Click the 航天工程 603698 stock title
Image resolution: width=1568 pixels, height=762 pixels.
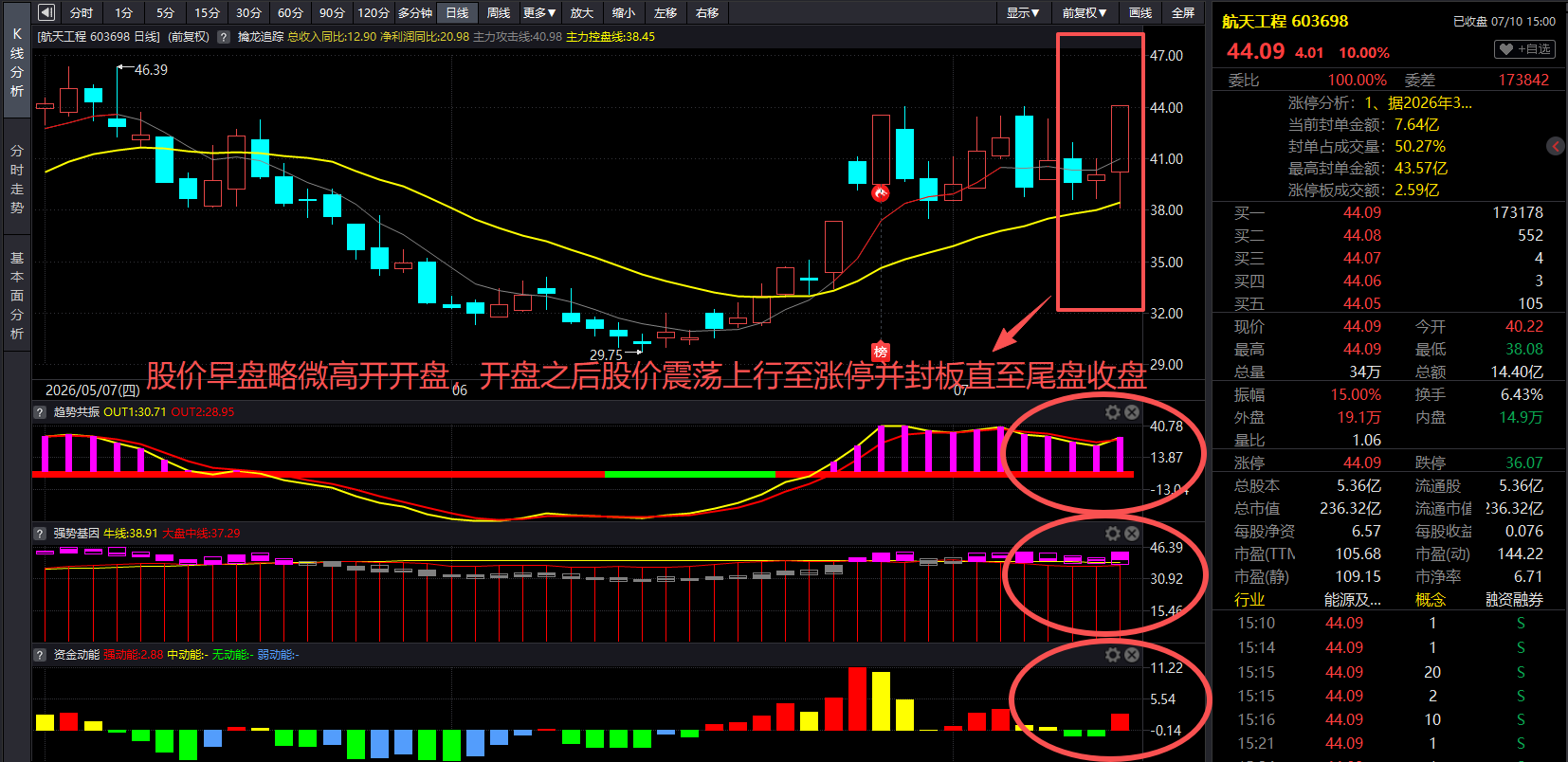coord(1285,21)
